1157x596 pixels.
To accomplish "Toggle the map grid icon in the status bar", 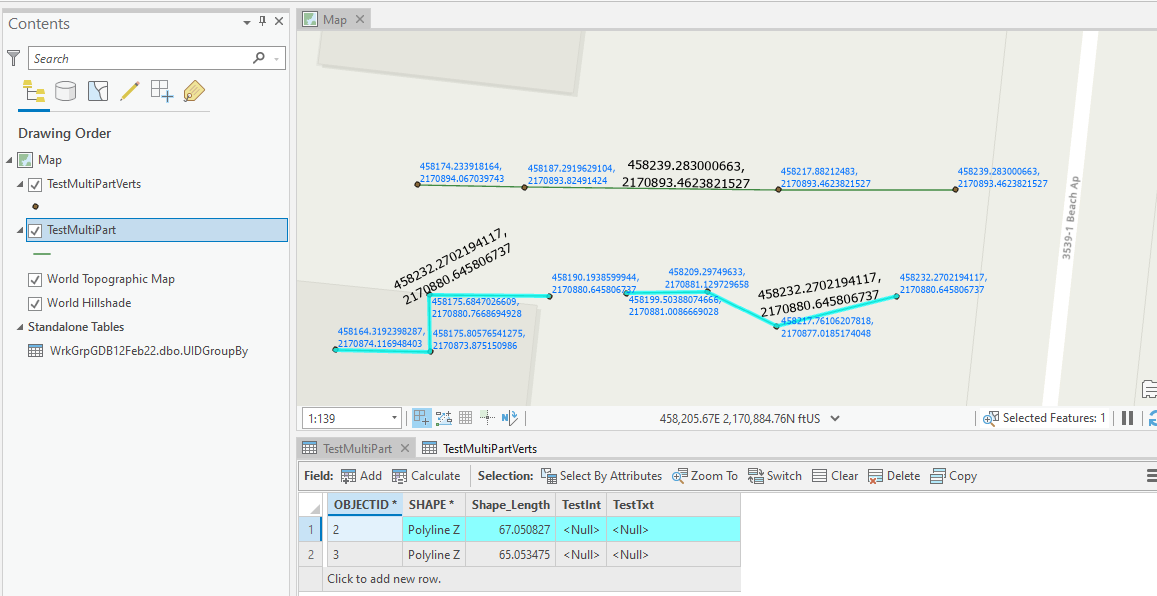I will tap(466, 417).
